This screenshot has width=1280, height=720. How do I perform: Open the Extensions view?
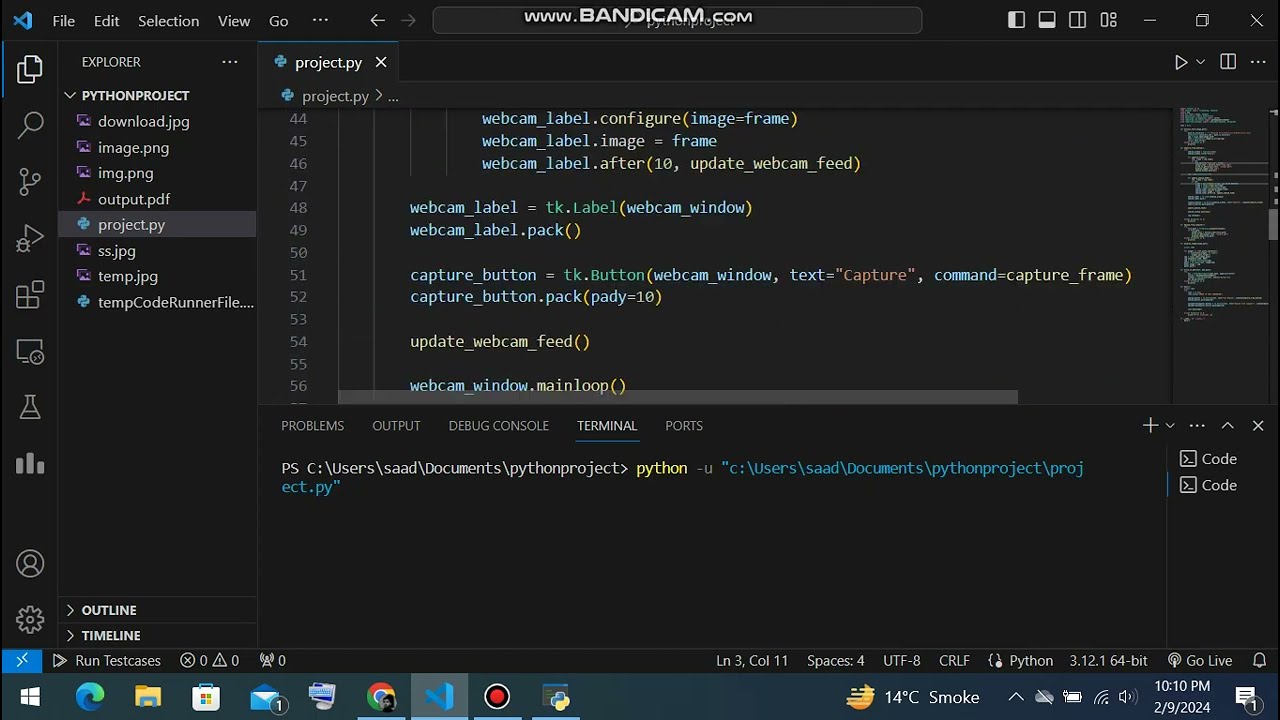[30, 295]
